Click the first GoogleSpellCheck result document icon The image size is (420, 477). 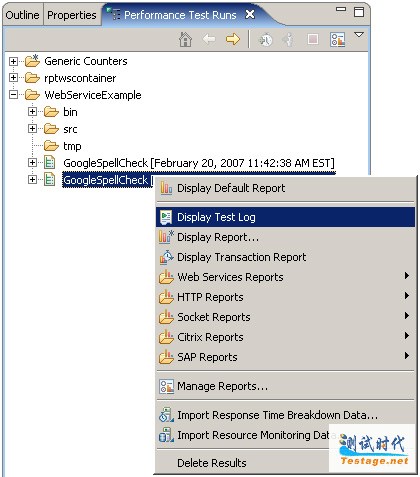(x=50, y=163)
